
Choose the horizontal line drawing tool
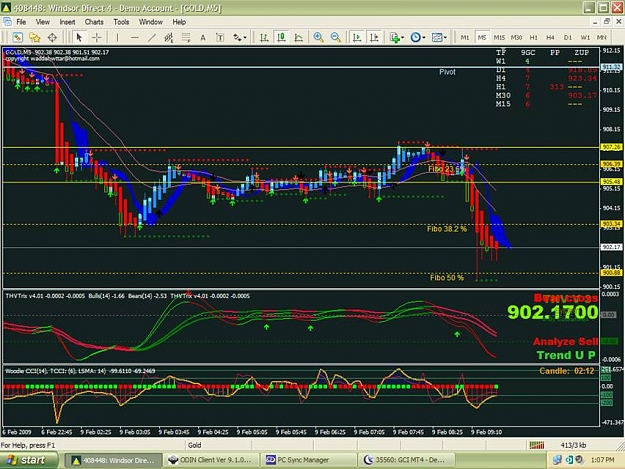coord(135,37)
